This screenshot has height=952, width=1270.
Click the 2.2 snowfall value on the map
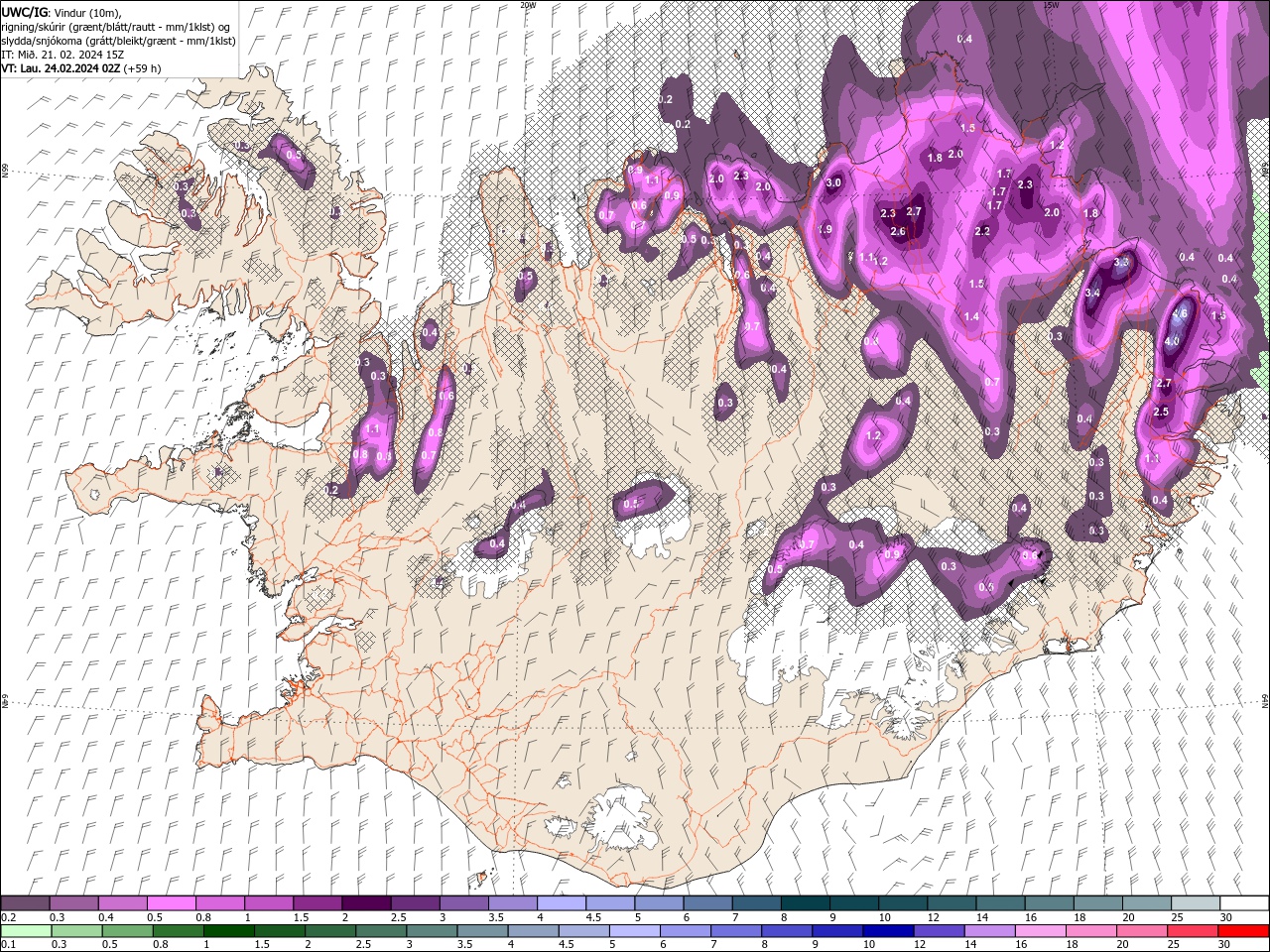982,231
